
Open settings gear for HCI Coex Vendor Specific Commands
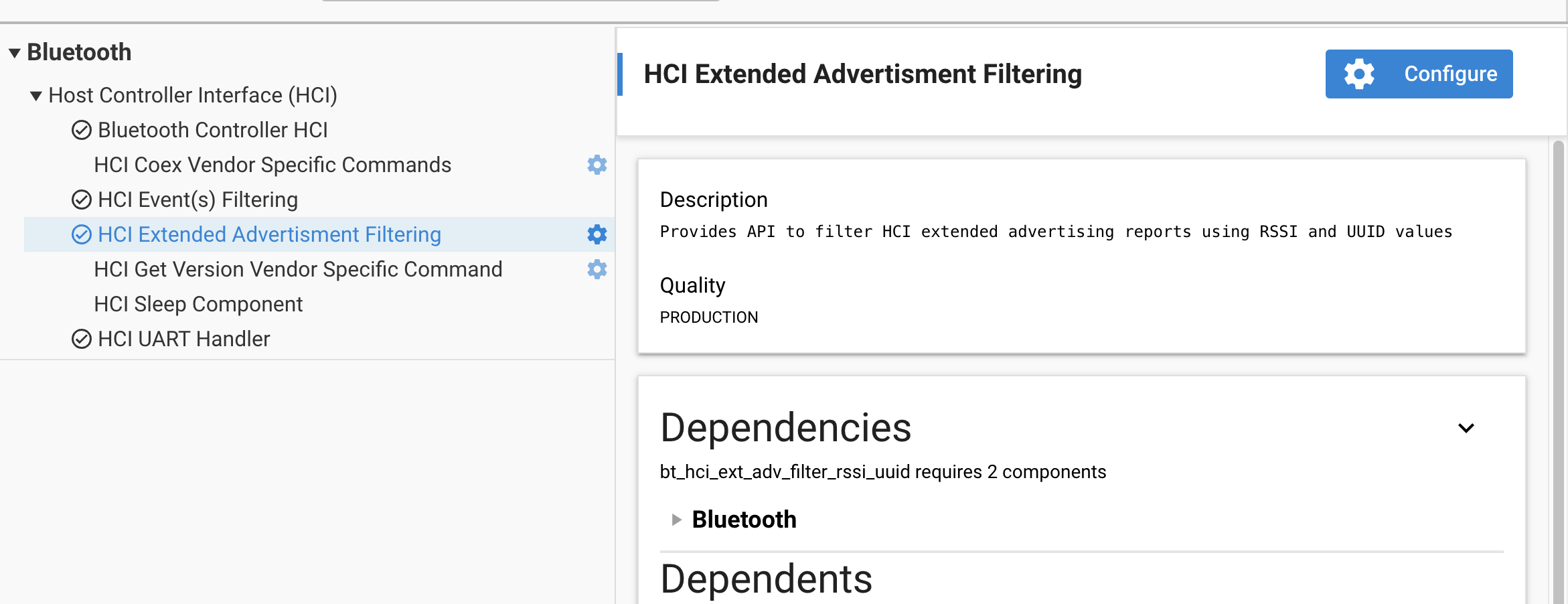coord(597,165)
